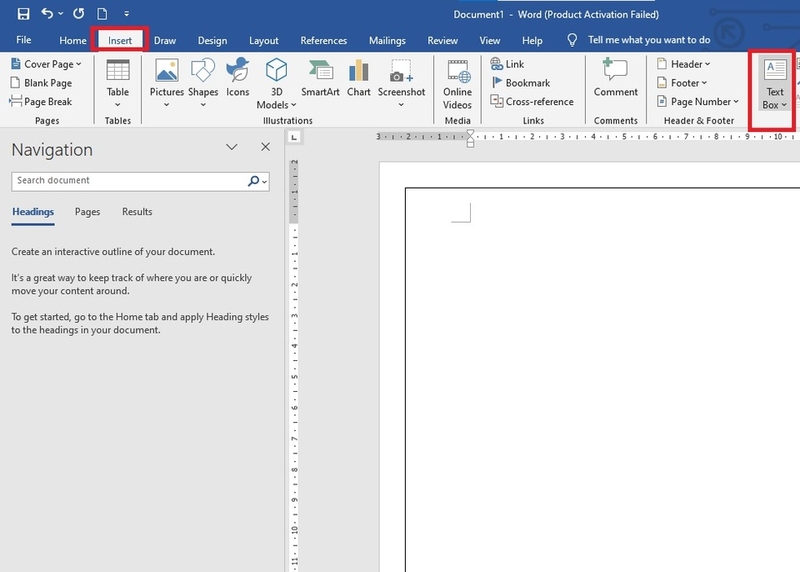Viewport: 800px width, 572px height.
Task: Close the Navigation pane
Action: (x=265, y=147)
